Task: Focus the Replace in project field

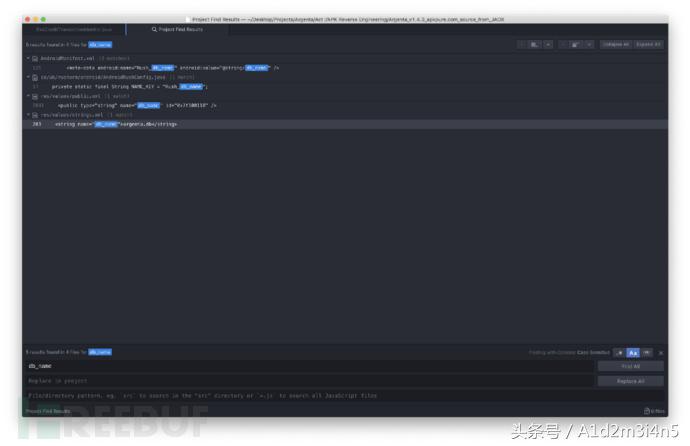Action: click(x=309, y=381)
